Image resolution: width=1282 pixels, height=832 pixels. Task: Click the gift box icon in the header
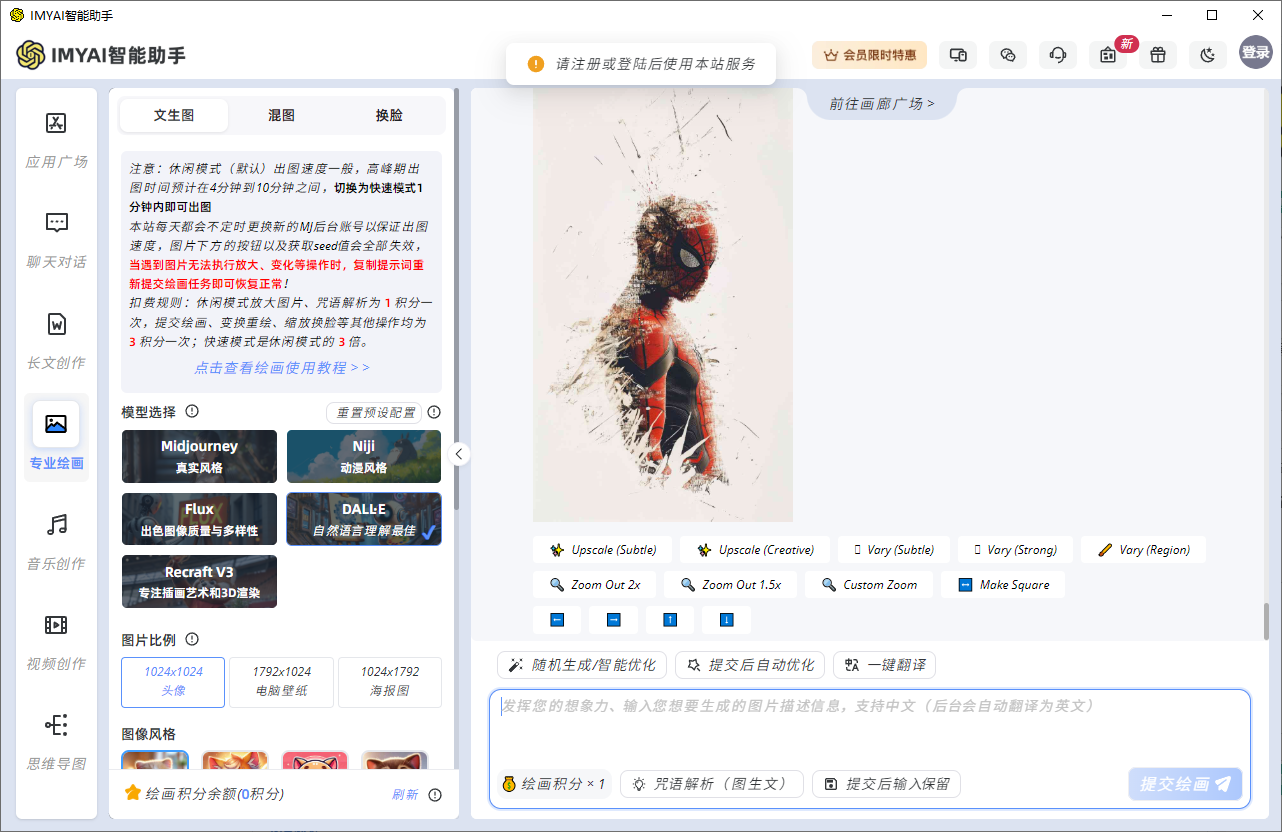click(x=1158, y=55)
